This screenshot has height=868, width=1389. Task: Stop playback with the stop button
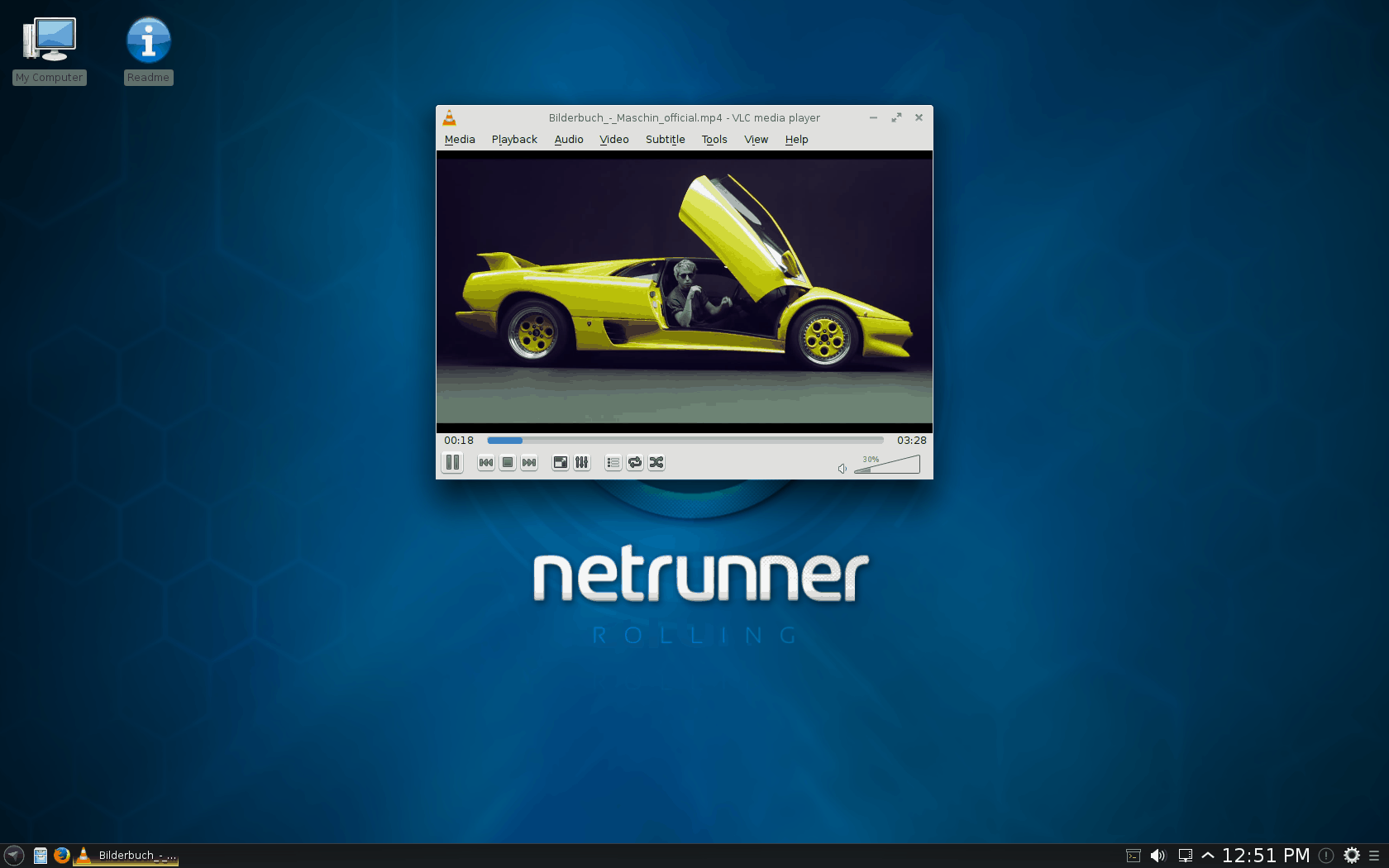508,463
